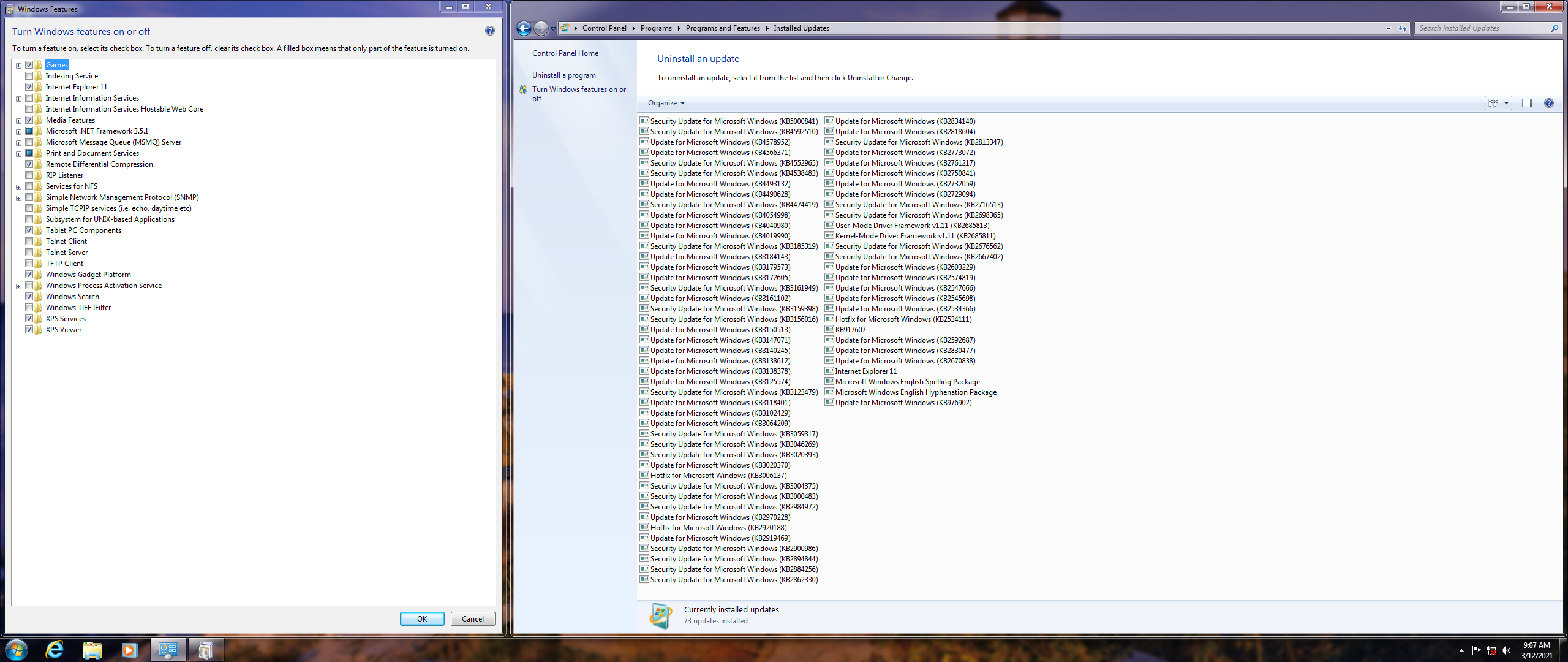This screenshot has height=662, width=1568.
Task: Expand Microsoft .NET Framework 3.5.1 node
Action: pyautogui.click(x=18, y=132)
